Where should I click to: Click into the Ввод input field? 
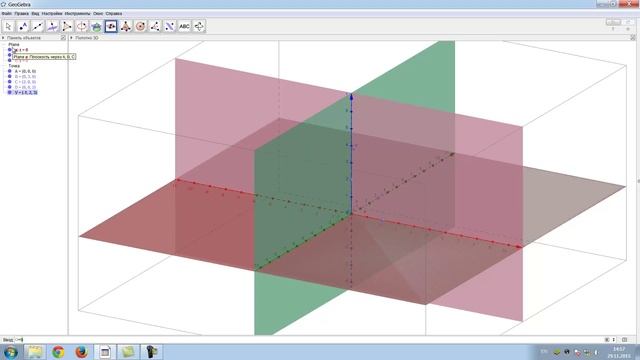308,340
